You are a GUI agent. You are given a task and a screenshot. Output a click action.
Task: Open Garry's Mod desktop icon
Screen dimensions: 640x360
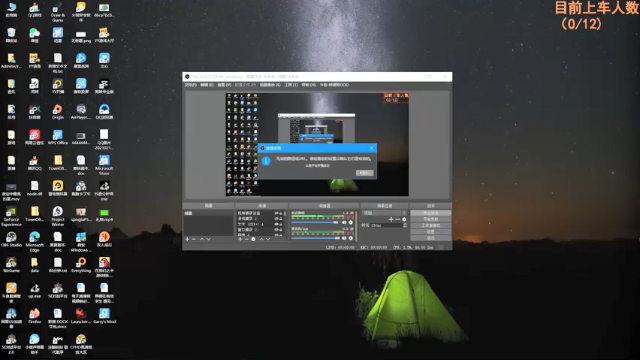point(104,316)
